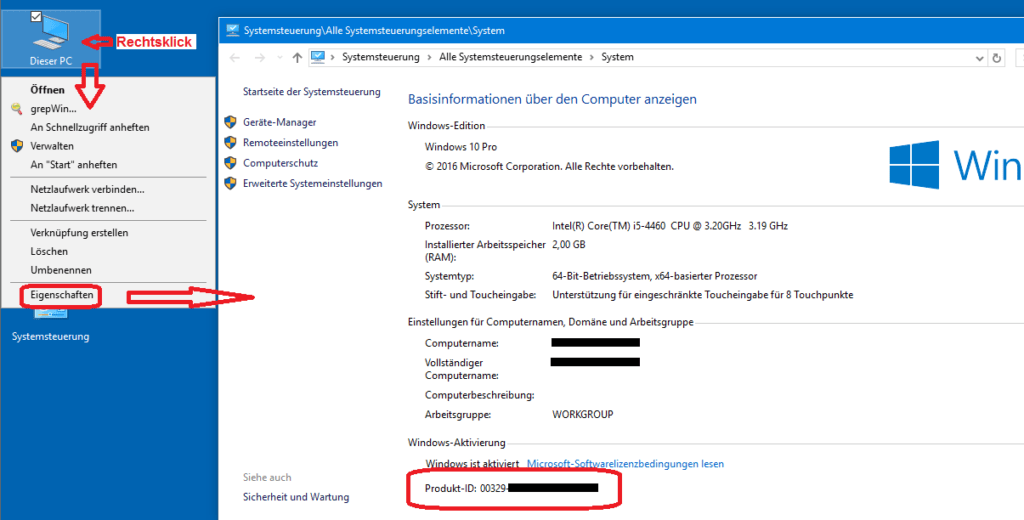Open Microsoft-Softwarelizenzbedingungen lesen link

(x=625, y=464)
